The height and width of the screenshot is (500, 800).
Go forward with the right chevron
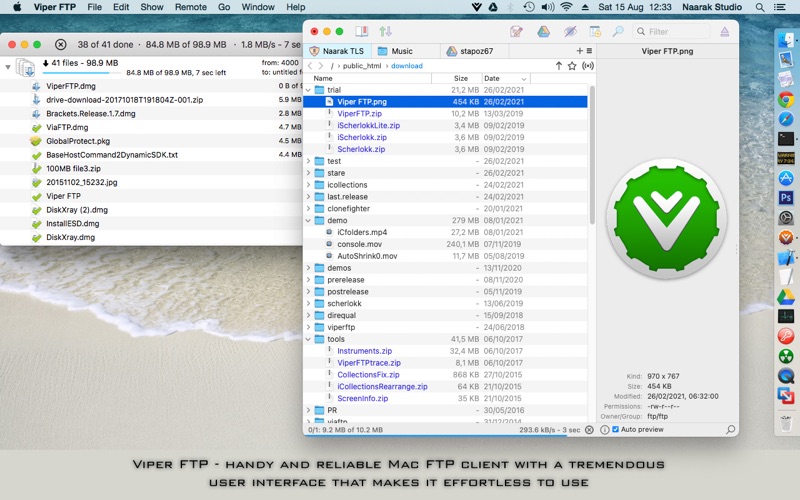[321, 66]
